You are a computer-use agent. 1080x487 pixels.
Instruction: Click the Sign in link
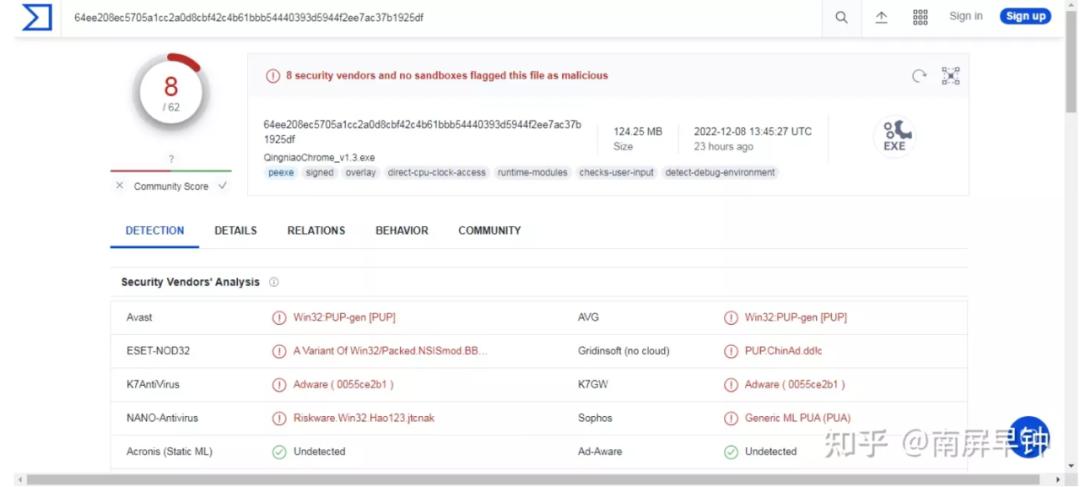[966, 16]
